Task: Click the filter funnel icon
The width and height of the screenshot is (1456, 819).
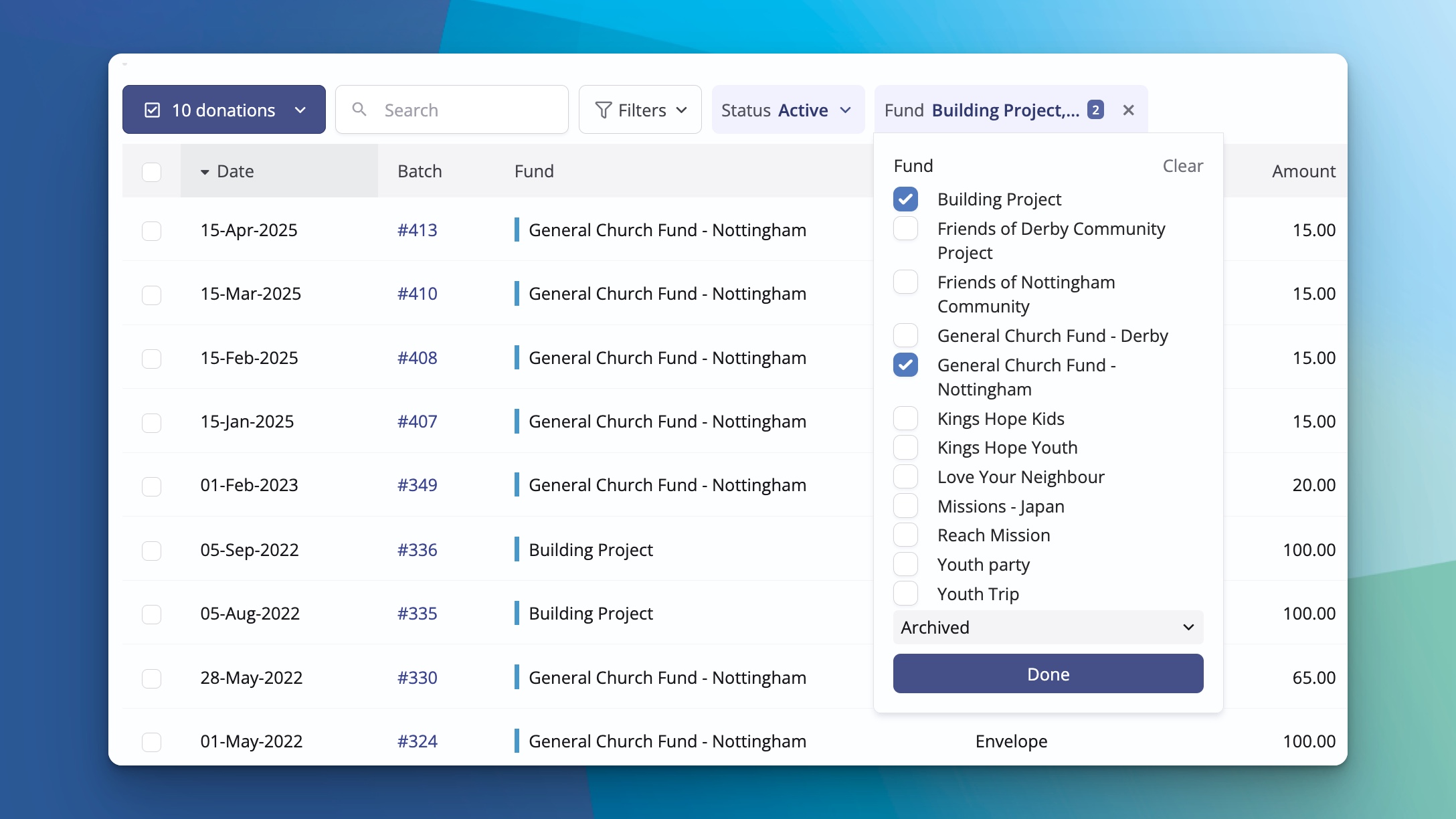Action: (x=603, y=109)
